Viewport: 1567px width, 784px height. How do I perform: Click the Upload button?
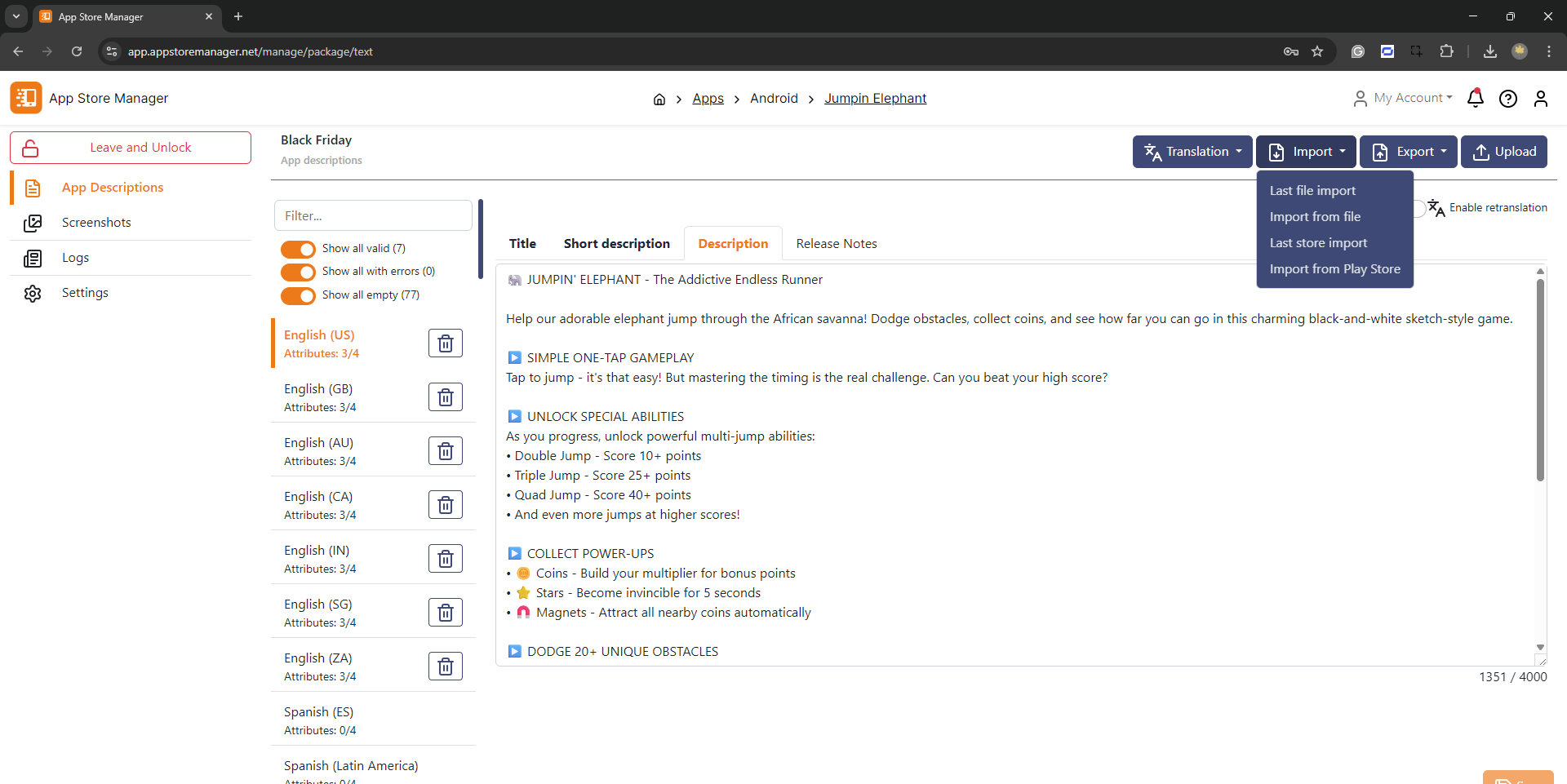(1503, 152)
